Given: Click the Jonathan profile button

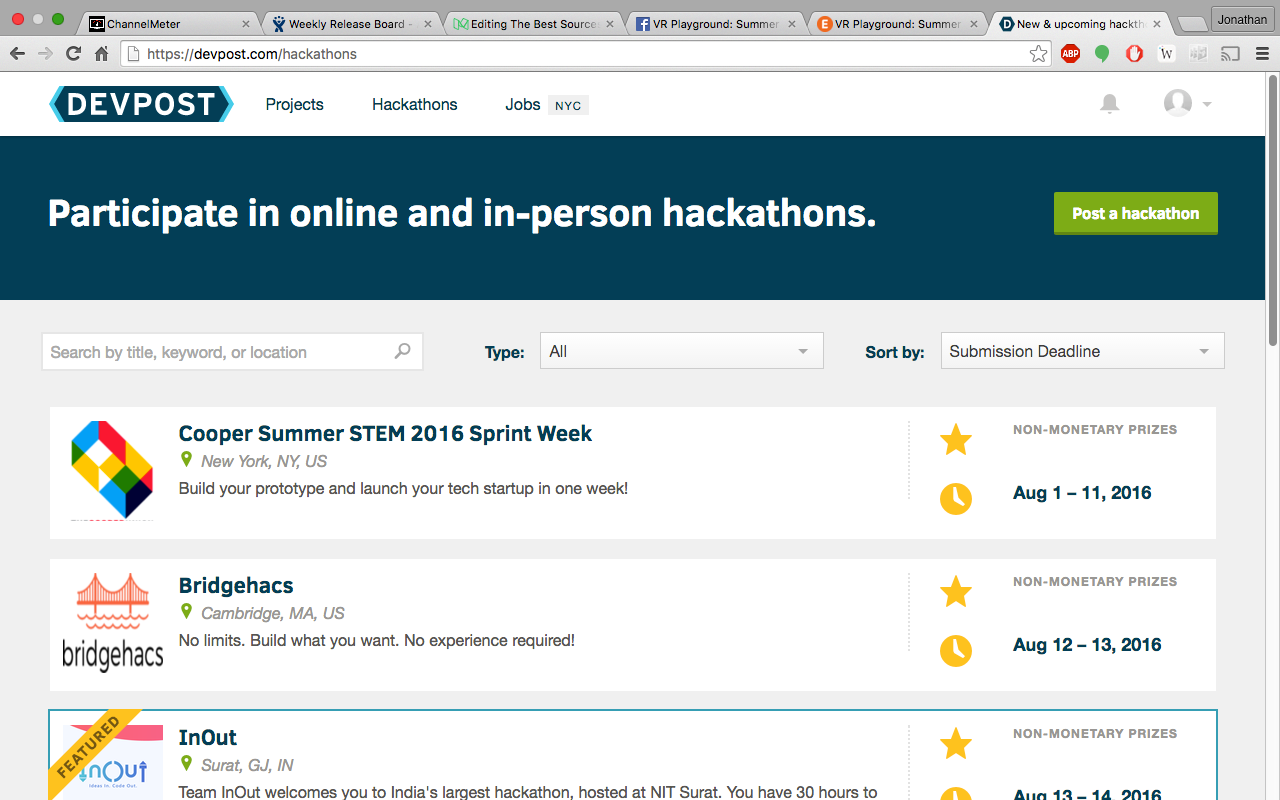Looking at the screenshot, I should pyautogui.click(x=1242, y=19).
